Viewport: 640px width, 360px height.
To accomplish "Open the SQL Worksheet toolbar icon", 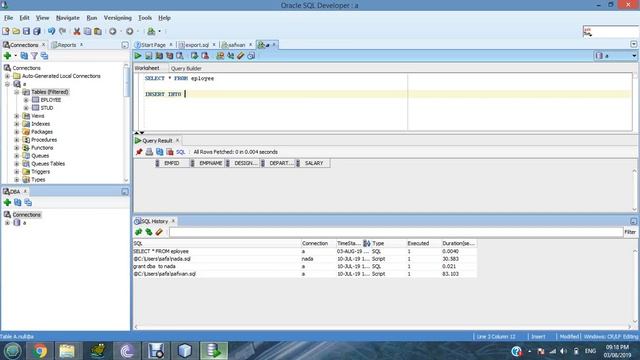I will pyautogui.click(x=151, y=31).
